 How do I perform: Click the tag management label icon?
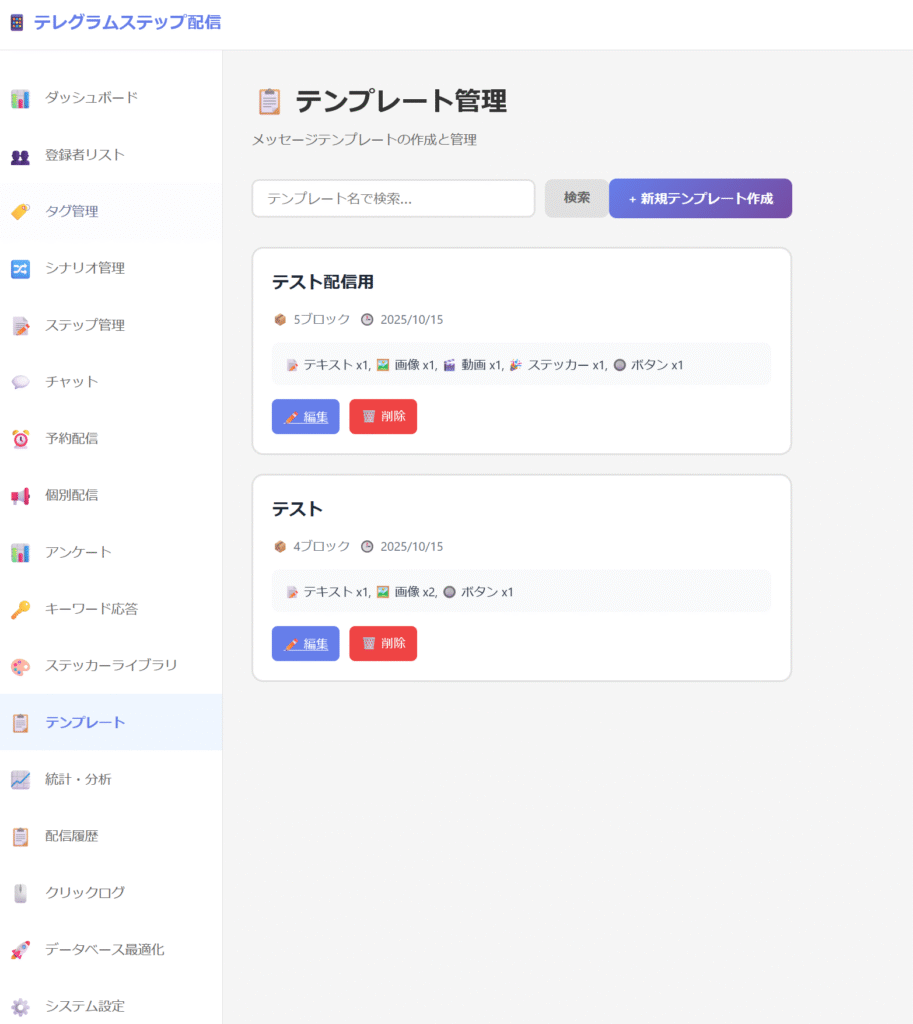click(x=20, y=212)
